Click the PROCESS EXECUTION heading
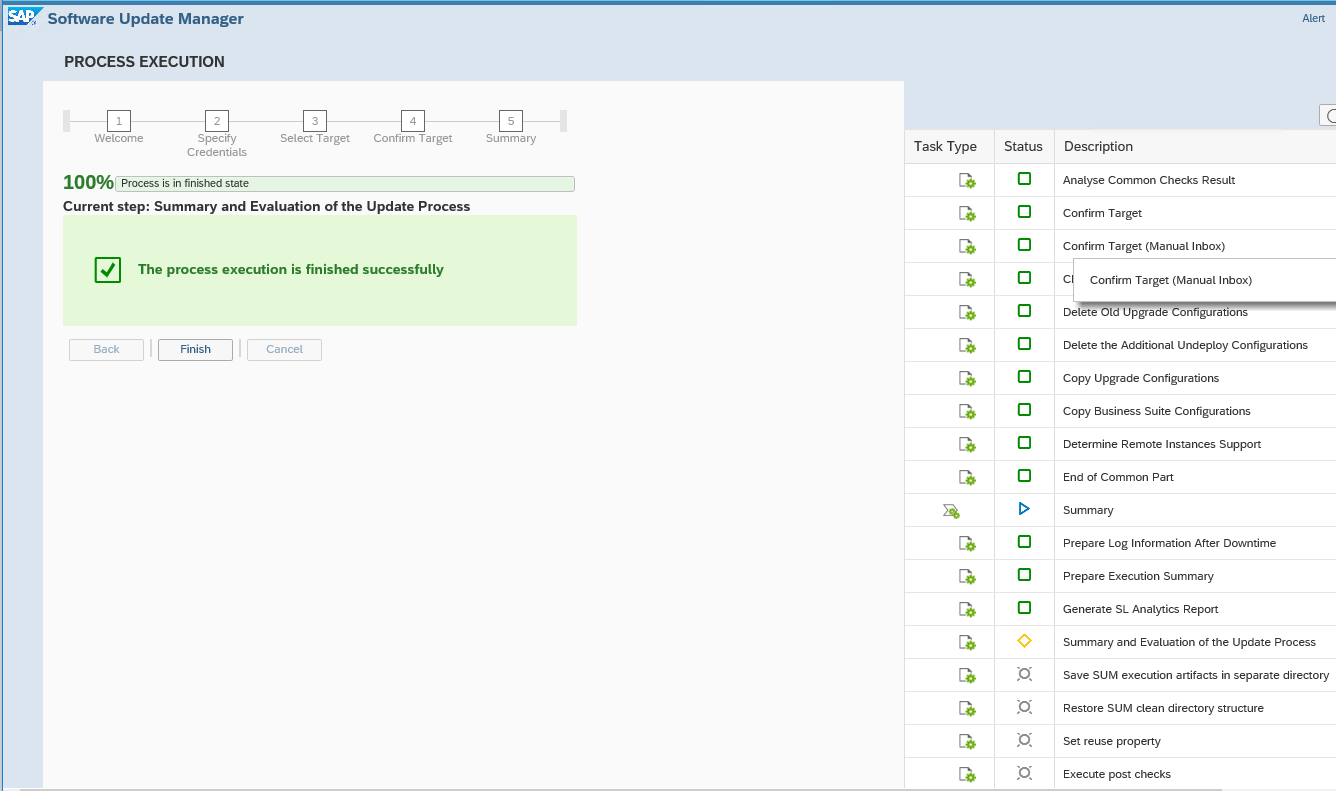 click(144, 62)
